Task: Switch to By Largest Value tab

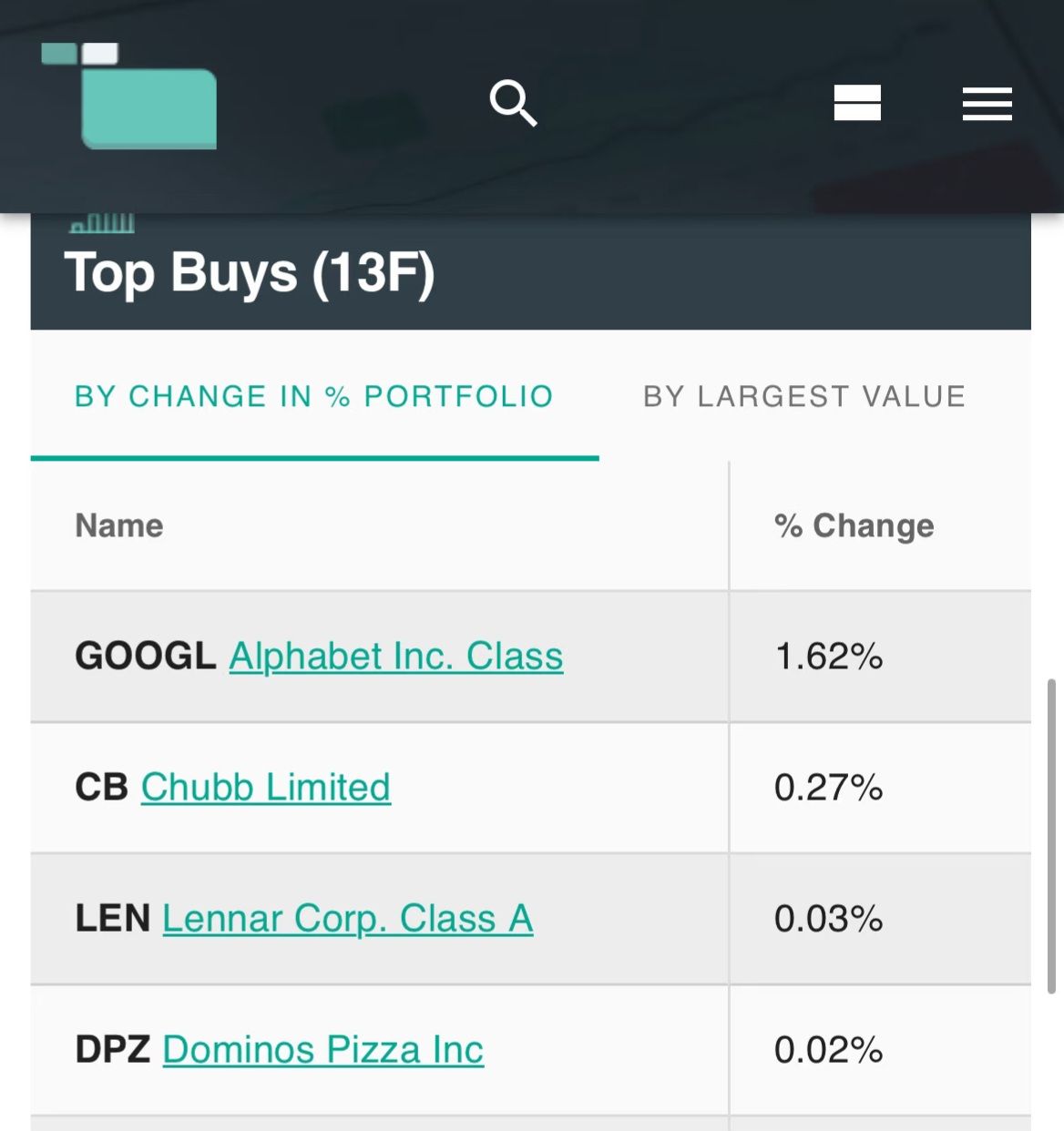Action: (804, 396)
